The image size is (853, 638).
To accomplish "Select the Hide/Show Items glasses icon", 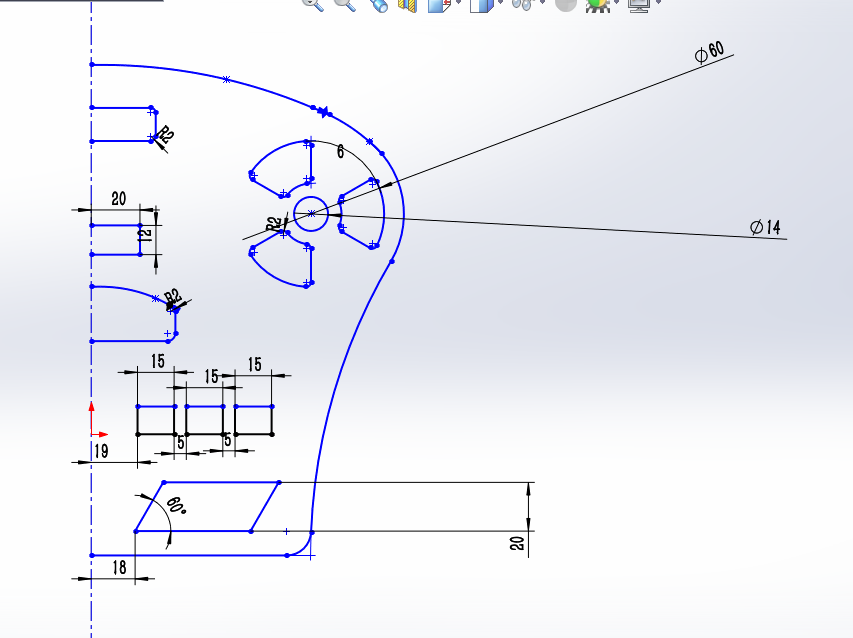I will [520, 5].
